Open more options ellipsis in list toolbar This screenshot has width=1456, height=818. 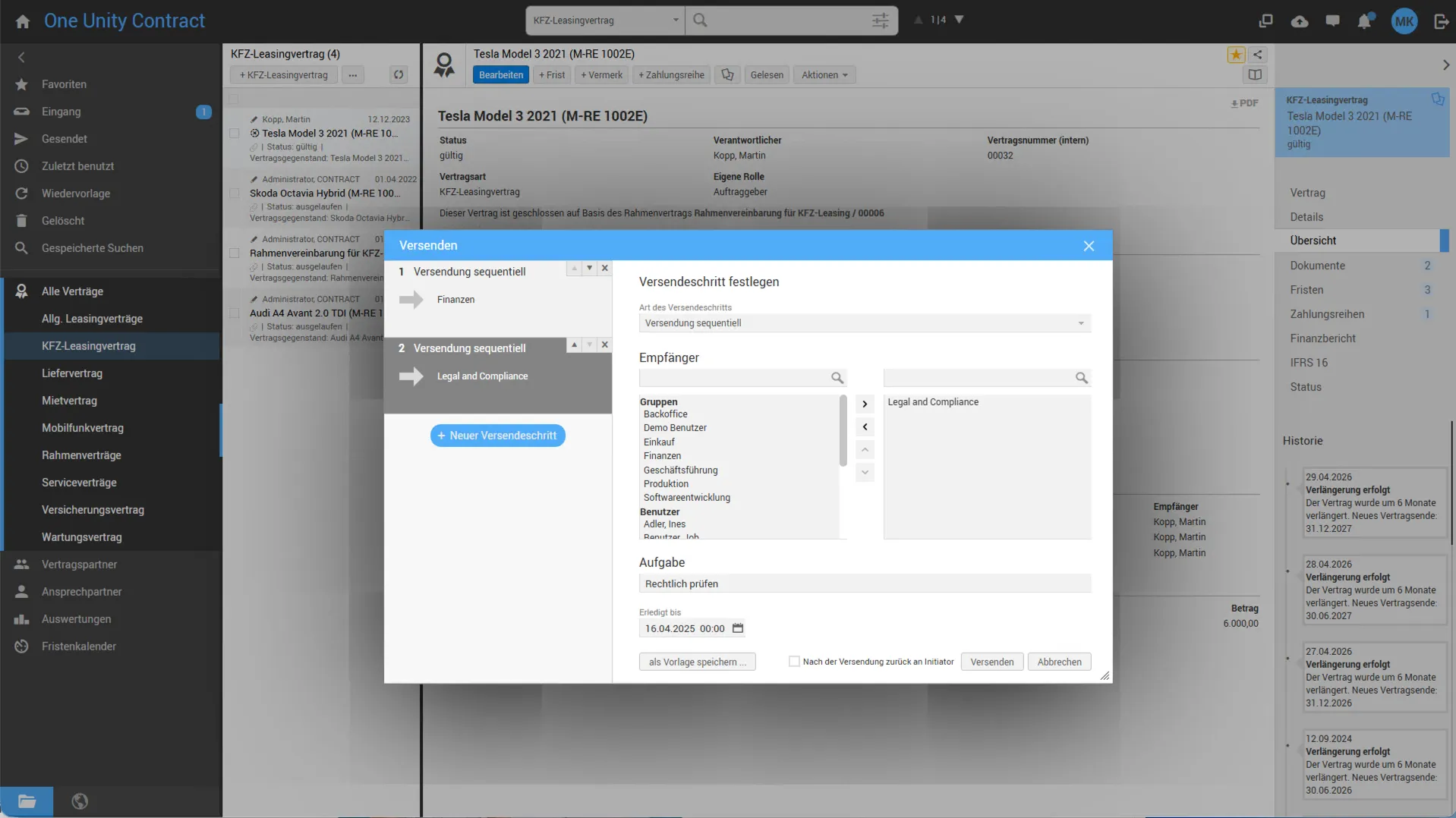click(353, 74)
